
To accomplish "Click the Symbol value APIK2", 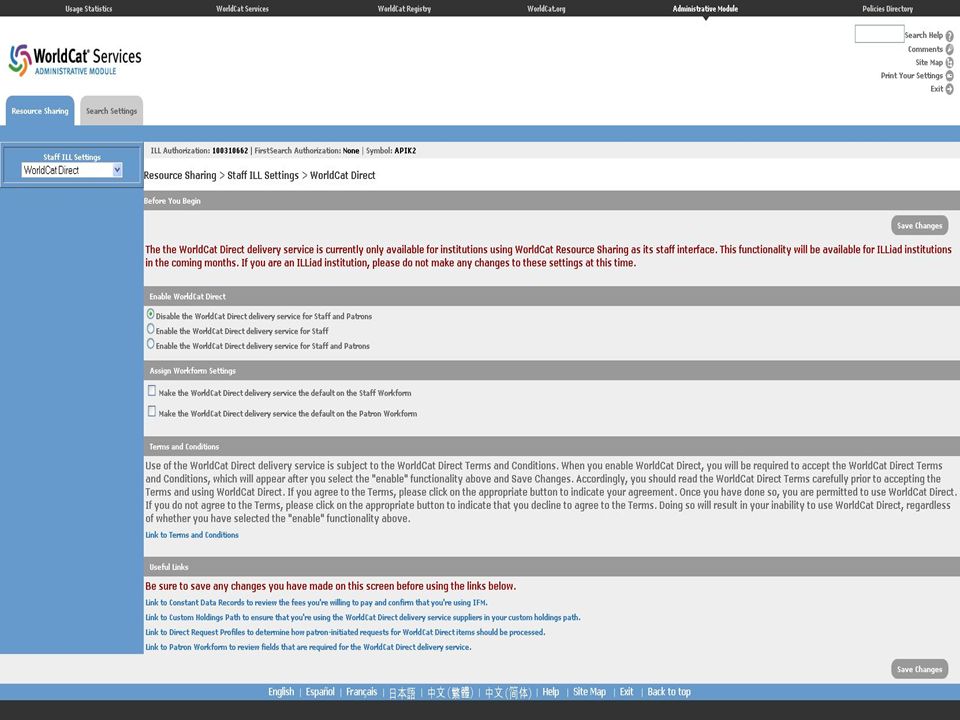I will [x=405, y=151].
